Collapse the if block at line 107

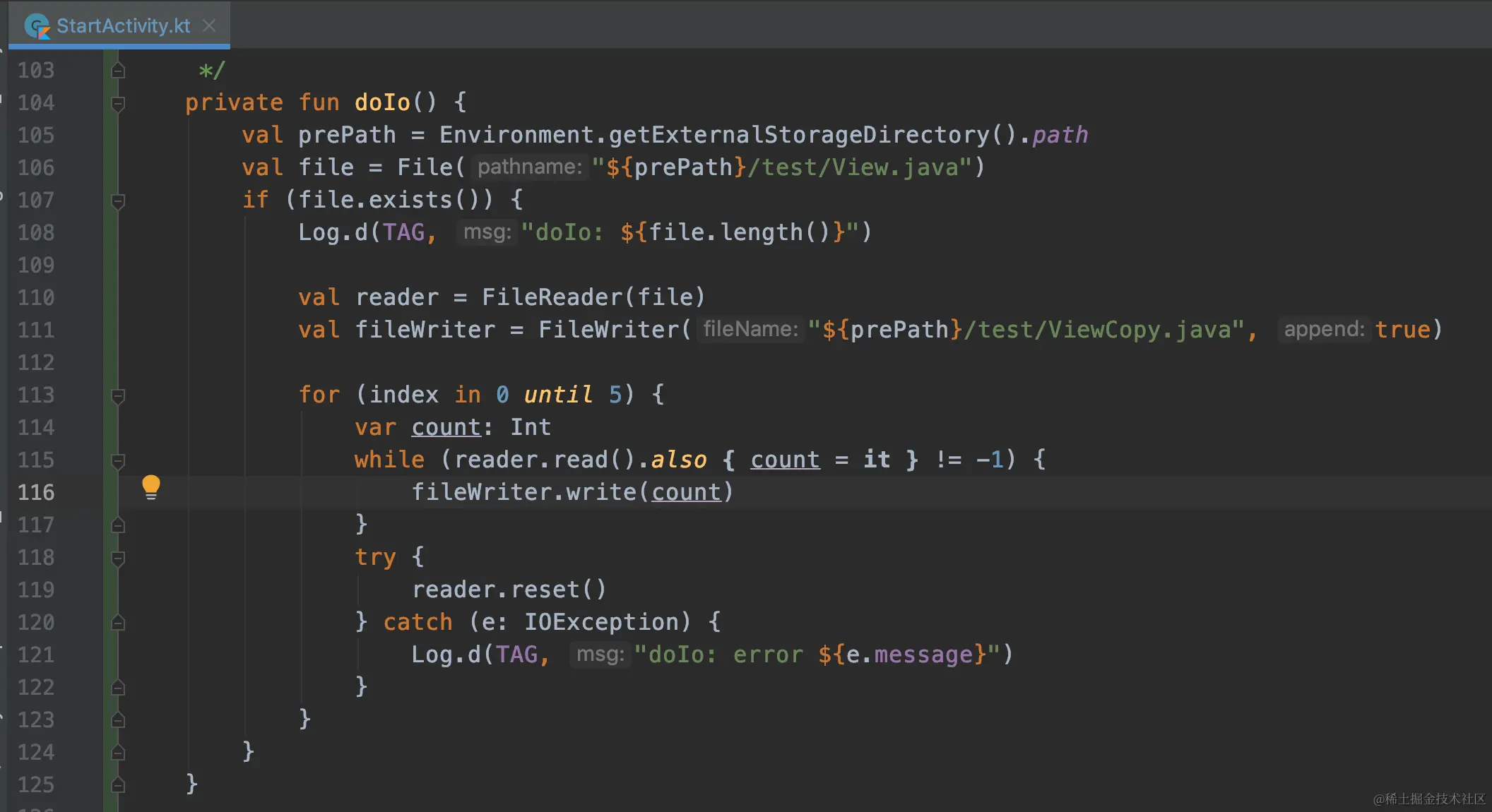coord(118,201)
